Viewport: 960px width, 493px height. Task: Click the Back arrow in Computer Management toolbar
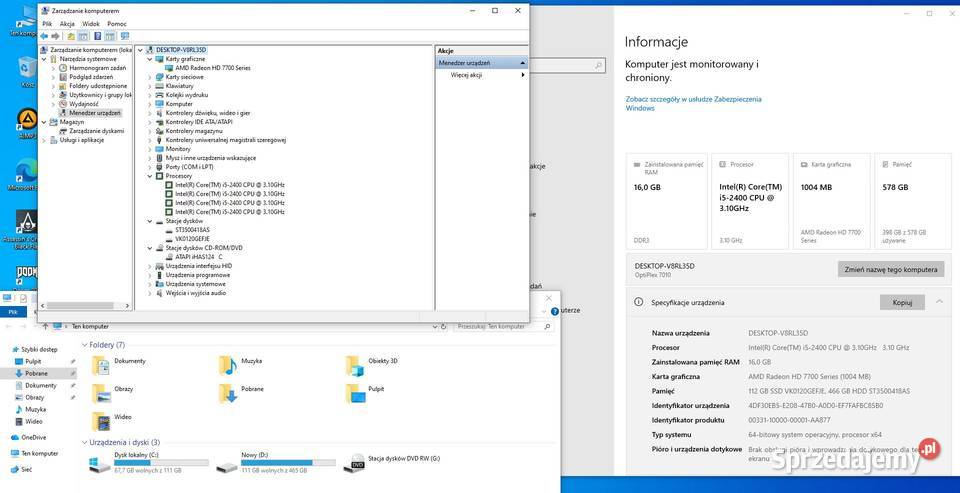click(x=44, y=36)
